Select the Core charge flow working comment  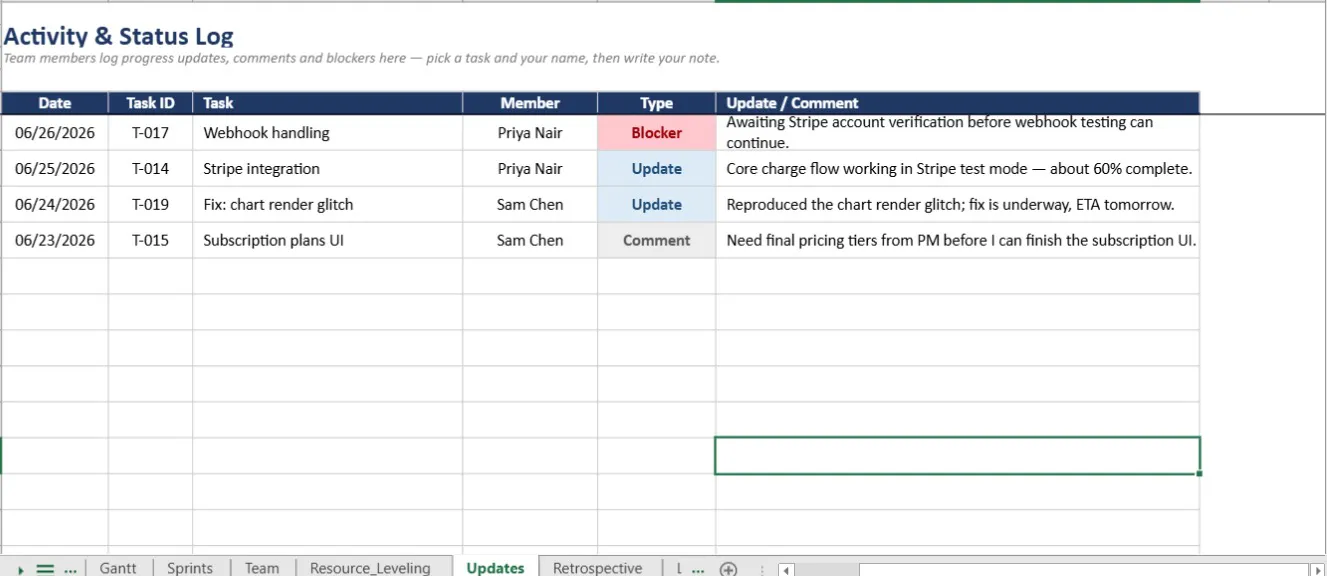point(957,169)
